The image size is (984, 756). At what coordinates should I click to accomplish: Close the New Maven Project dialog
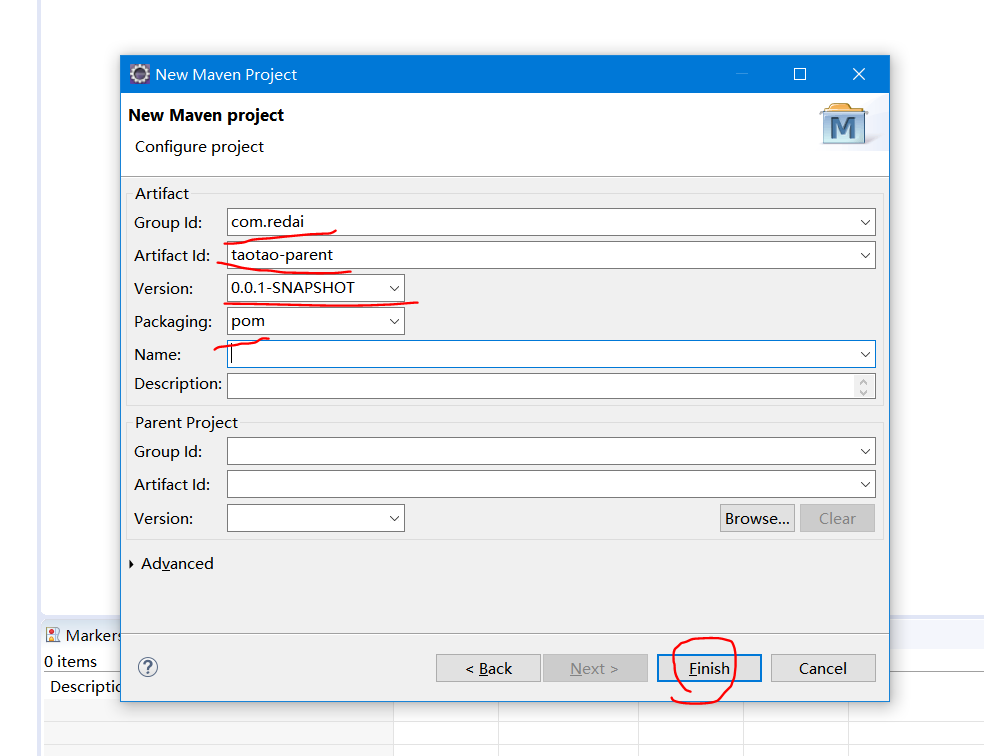(858, 74)
